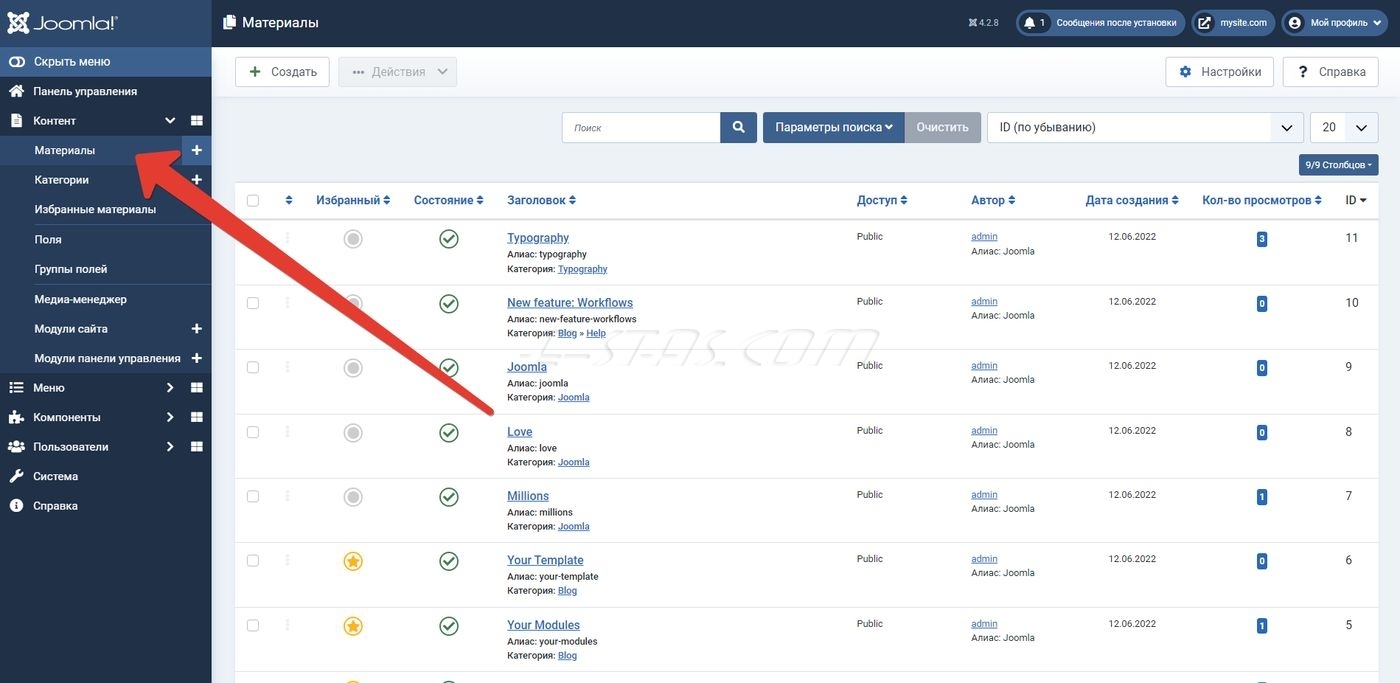
Task: Click the ordering sort arrows column header
Action: pos(289,201)
